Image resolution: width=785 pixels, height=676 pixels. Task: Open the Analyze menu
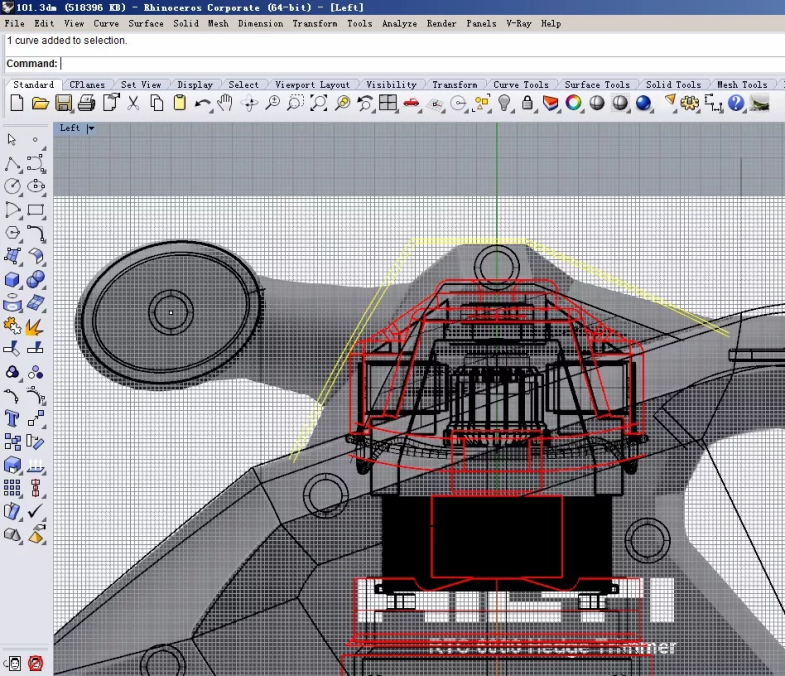point(399,23)
